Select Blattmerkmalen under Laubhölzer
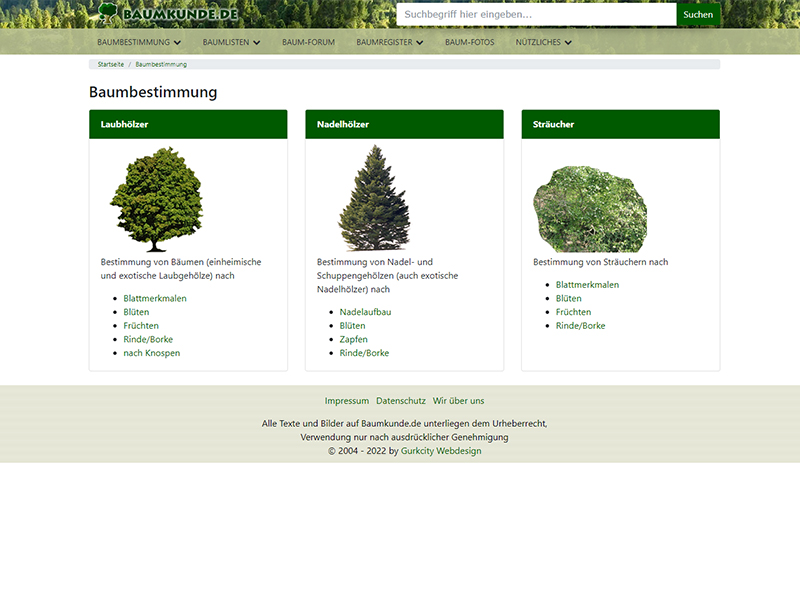The width and height of the screenshot is (800, 600). tap(155, 298)
